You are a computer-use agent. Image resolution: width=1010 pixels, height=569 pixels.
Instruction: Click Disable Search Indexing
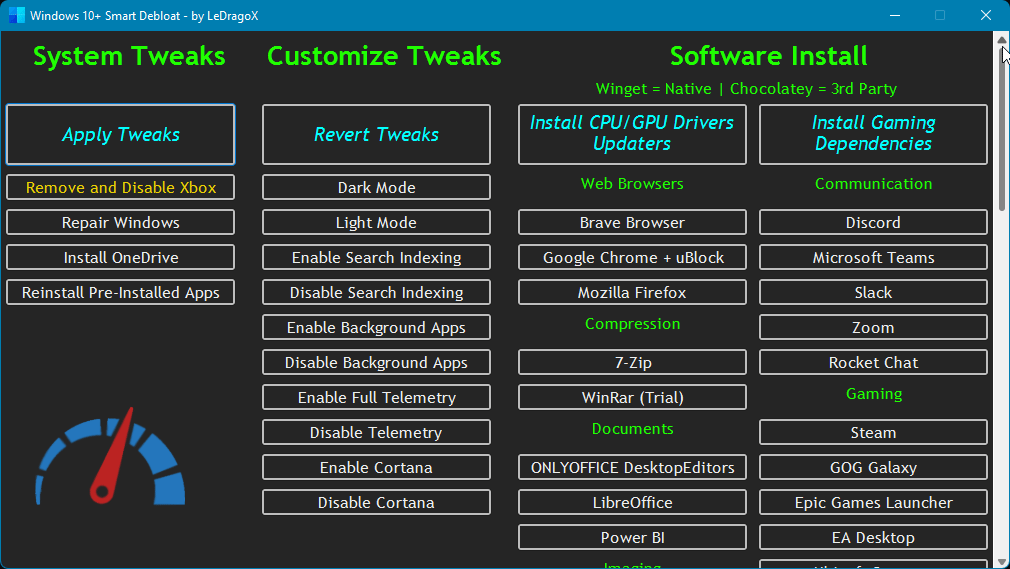tap(376, 292)
